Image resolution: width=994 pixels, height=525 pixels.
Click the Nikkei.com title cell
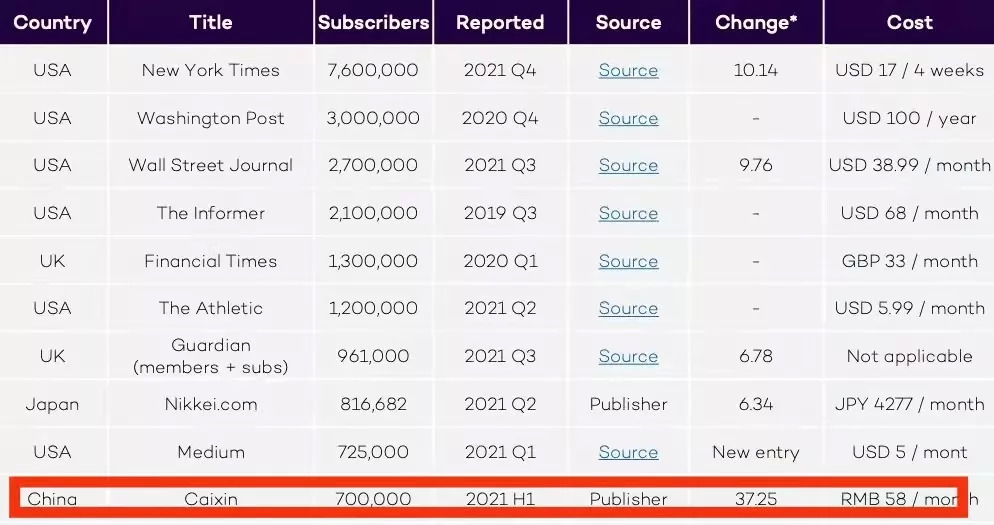(x=211, y=404)
